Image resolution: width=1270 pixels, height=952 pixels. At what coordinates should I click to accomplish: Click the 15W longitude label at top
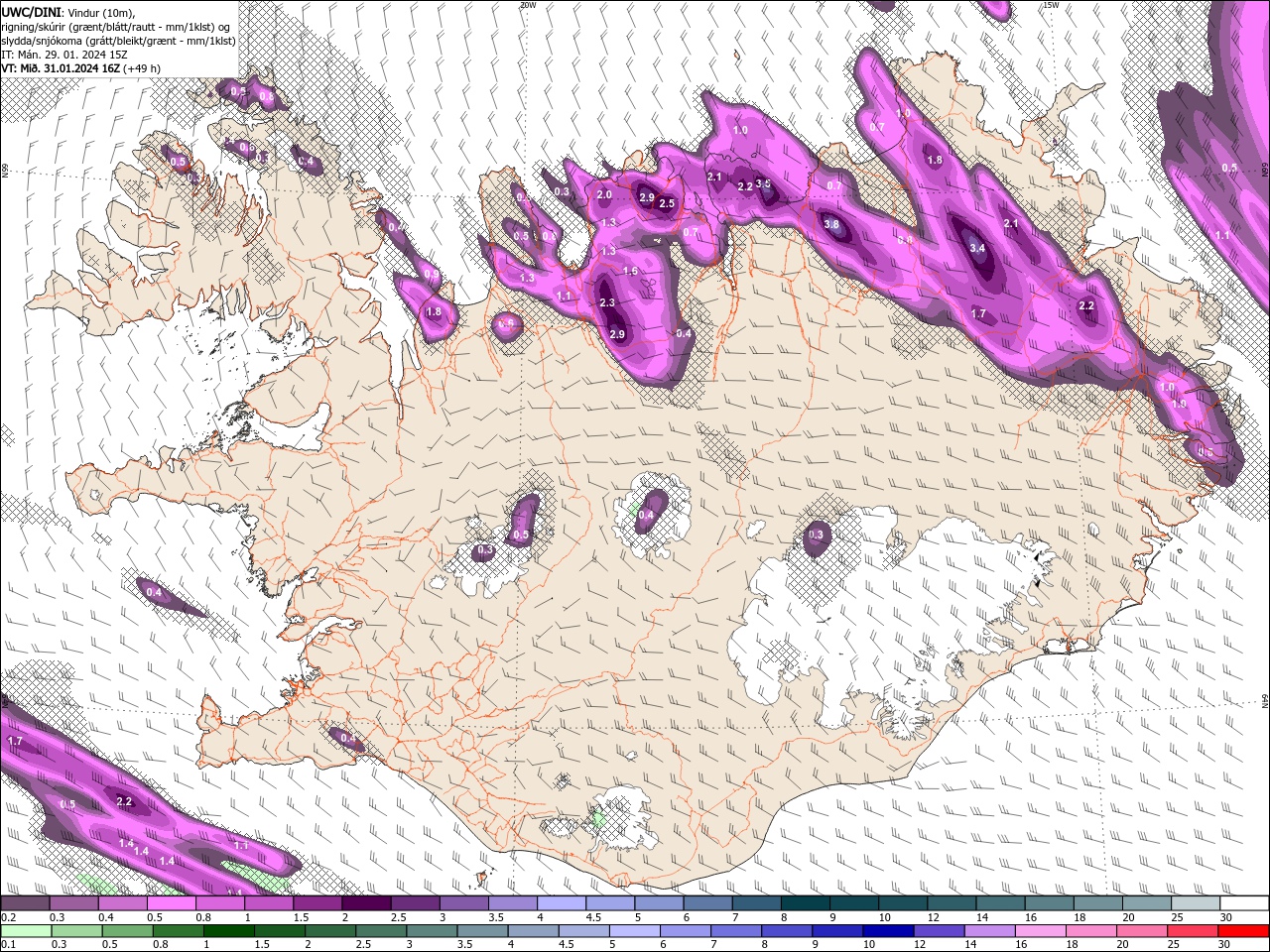1051,5
